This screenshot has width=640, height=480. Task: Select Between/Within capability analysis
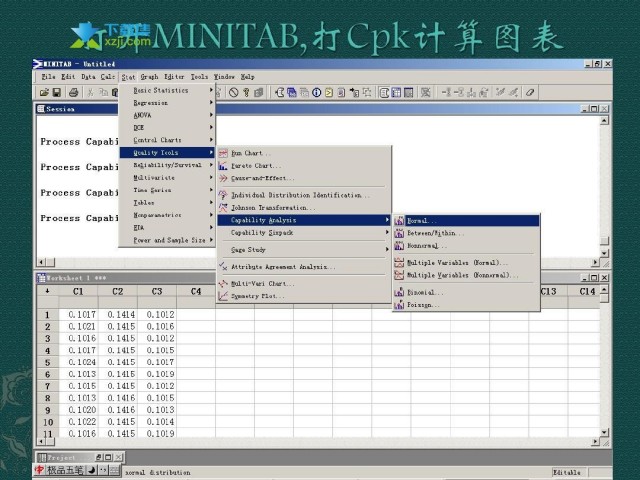(x=466, y=233)
